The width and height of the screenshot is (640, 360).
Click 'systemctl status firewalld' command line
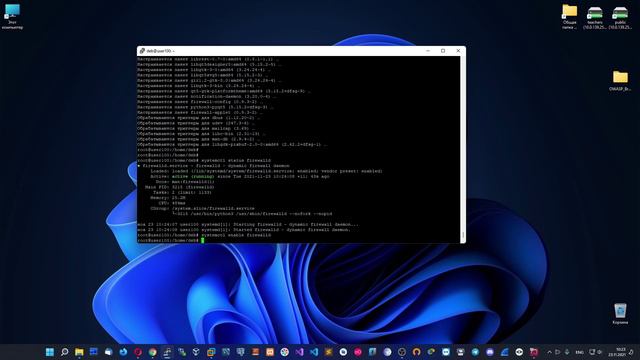(236, 160)
